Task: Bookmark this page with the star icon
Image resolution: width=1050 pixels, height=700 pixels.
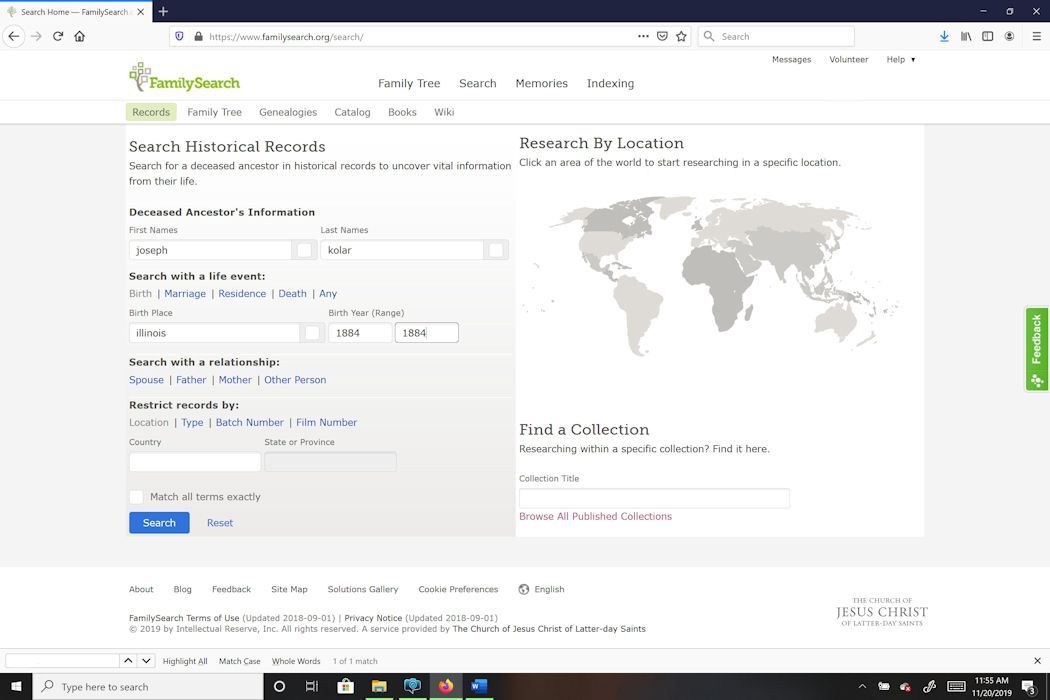Action: [x=682, y=36]
